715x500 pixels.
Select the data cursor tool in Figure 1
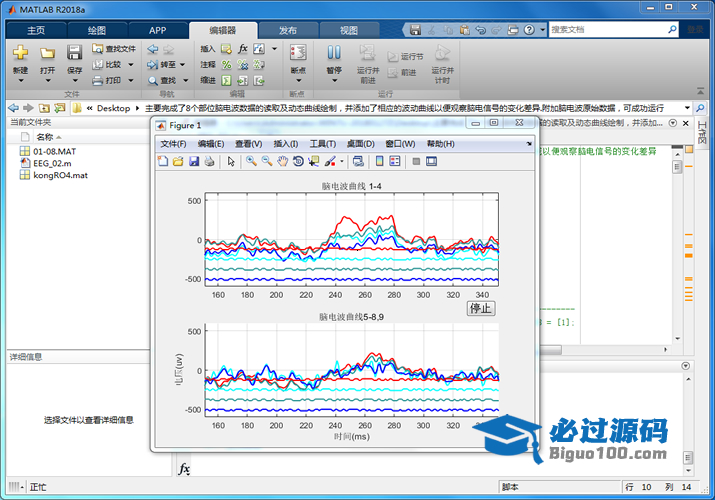314,161
